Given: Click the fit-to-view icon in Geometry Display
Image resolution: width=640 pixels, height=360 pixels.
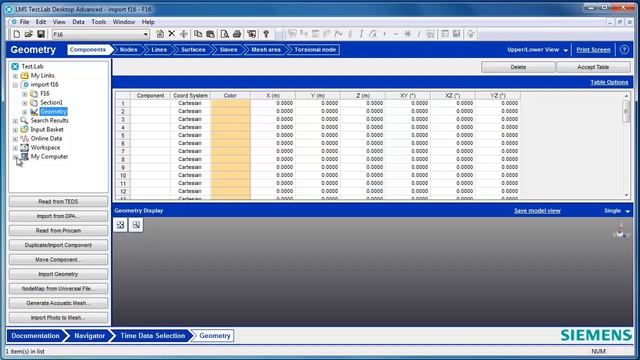Looking at the screenshot, I should 120,225.
